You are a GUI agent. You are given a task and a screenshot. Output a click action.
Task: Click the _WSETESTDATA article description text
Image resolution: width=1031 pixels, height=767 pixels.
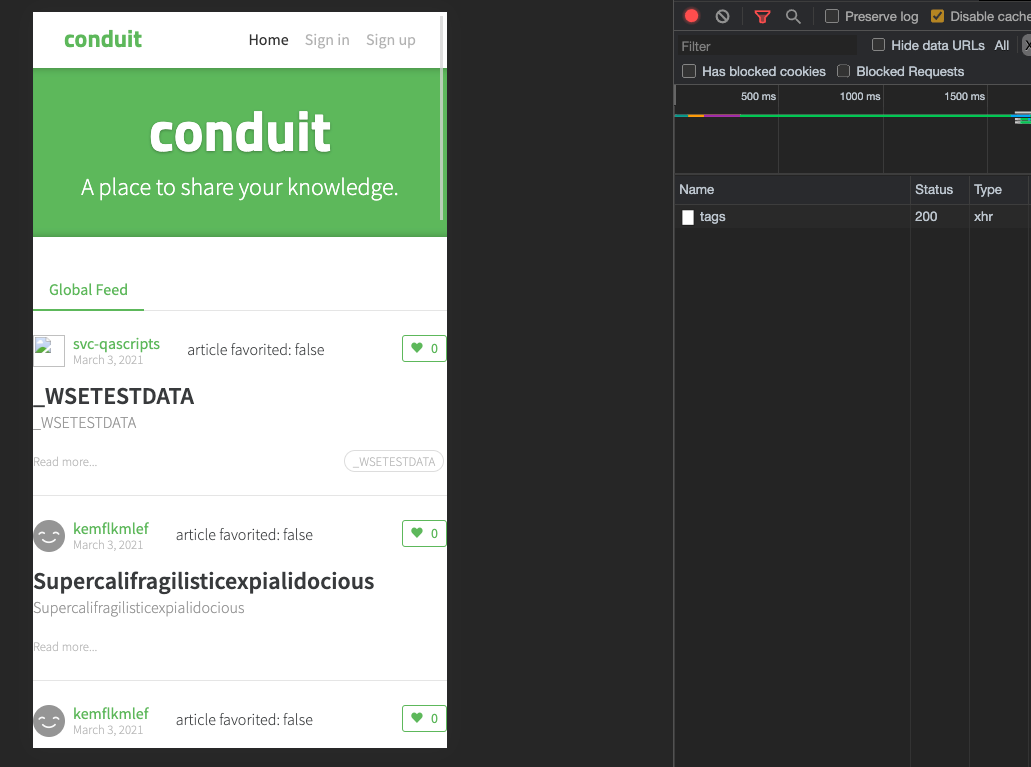[x=85, y=423]
